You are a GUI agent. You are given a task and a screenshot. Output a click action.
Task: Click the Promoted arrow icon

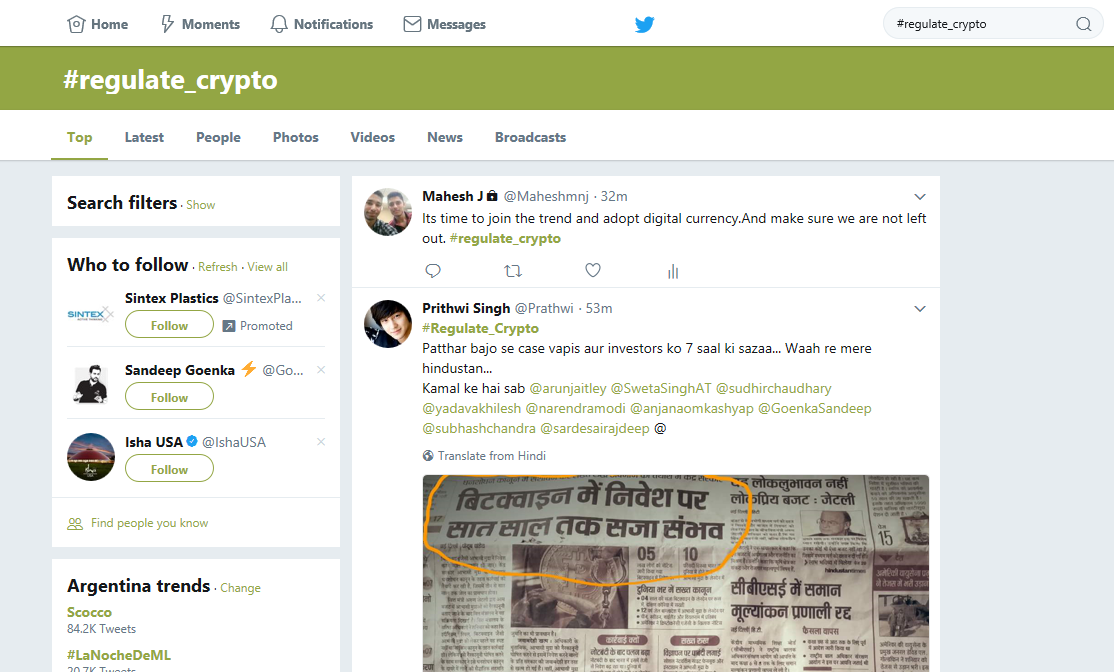coord(229,326)
